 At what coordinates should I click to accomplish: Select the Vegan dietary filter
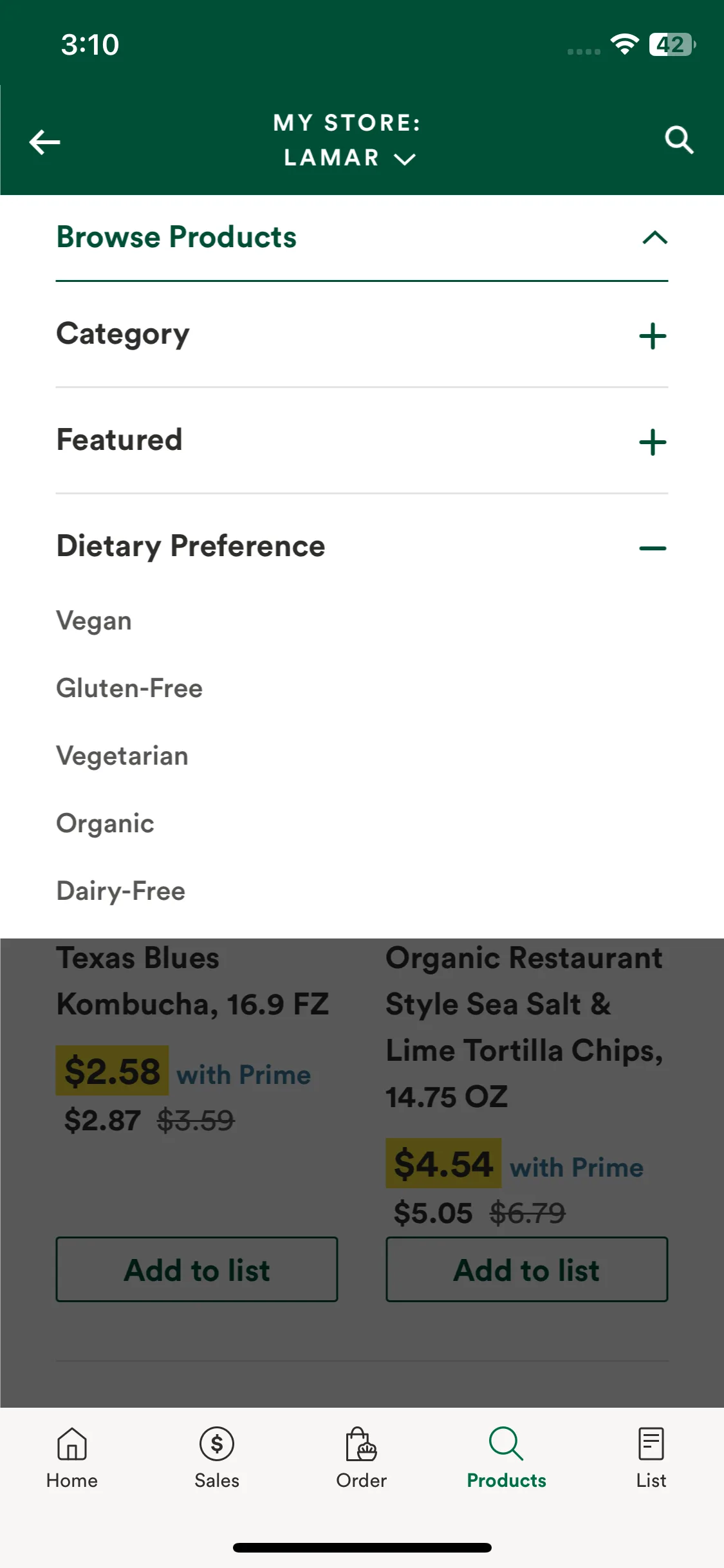(x=94, y=621)
